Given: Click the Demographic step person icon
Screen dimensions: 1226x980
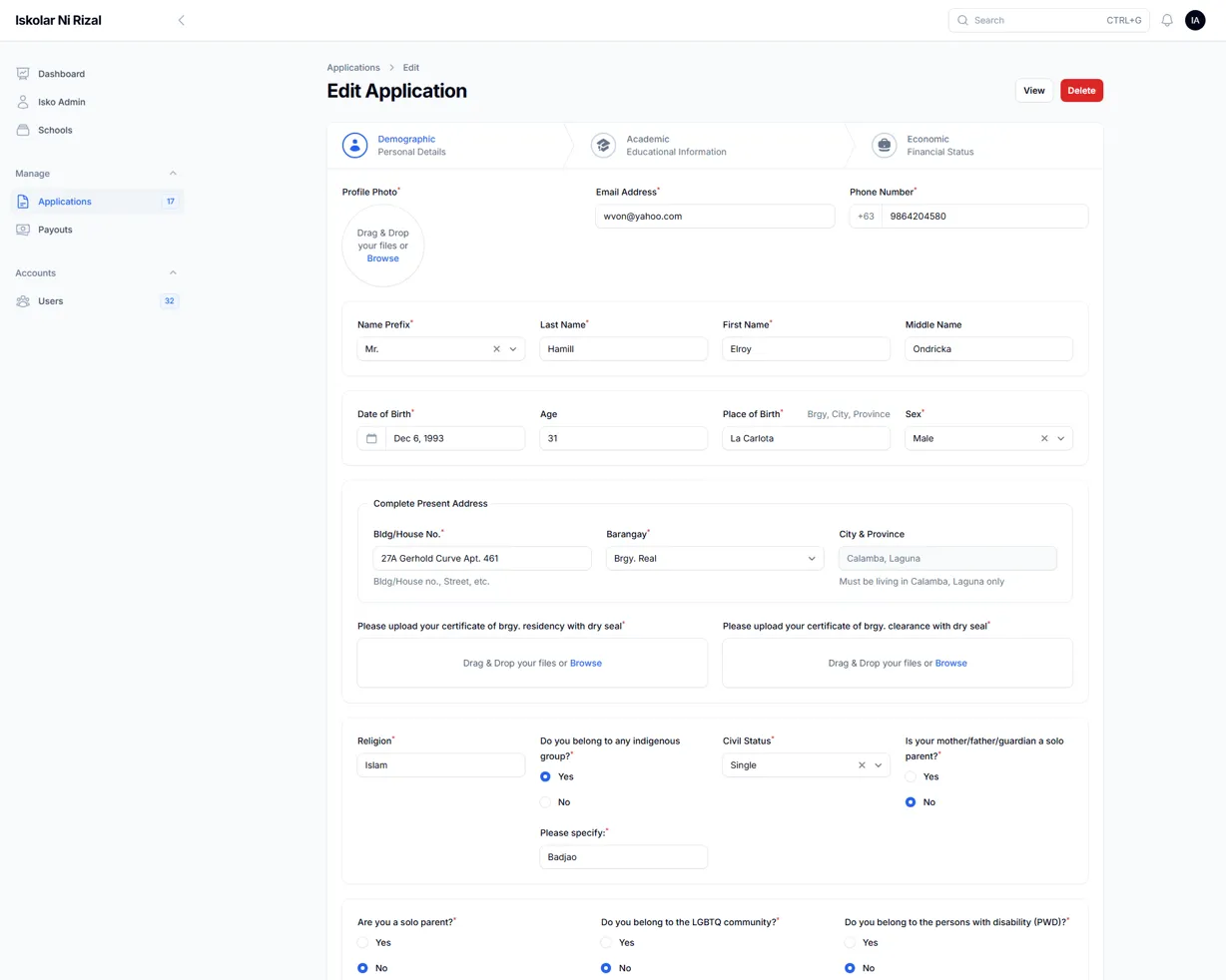Looking at the screenshot, I should pyautogui.click(x=354, y=146).
